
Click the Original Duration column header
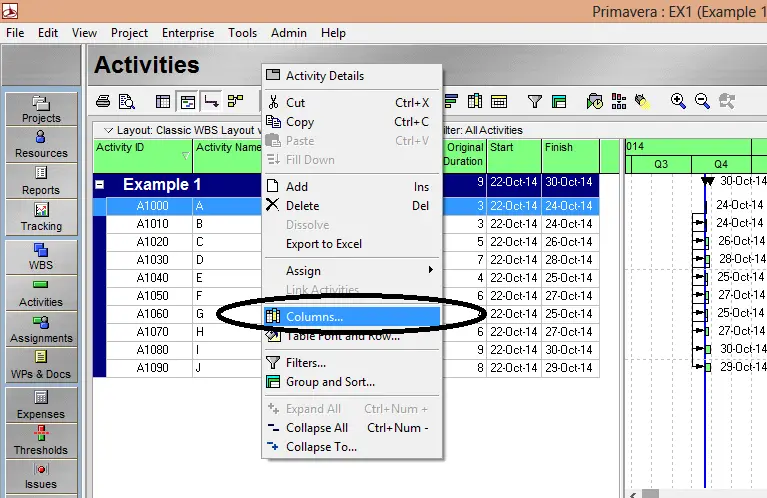464,156
